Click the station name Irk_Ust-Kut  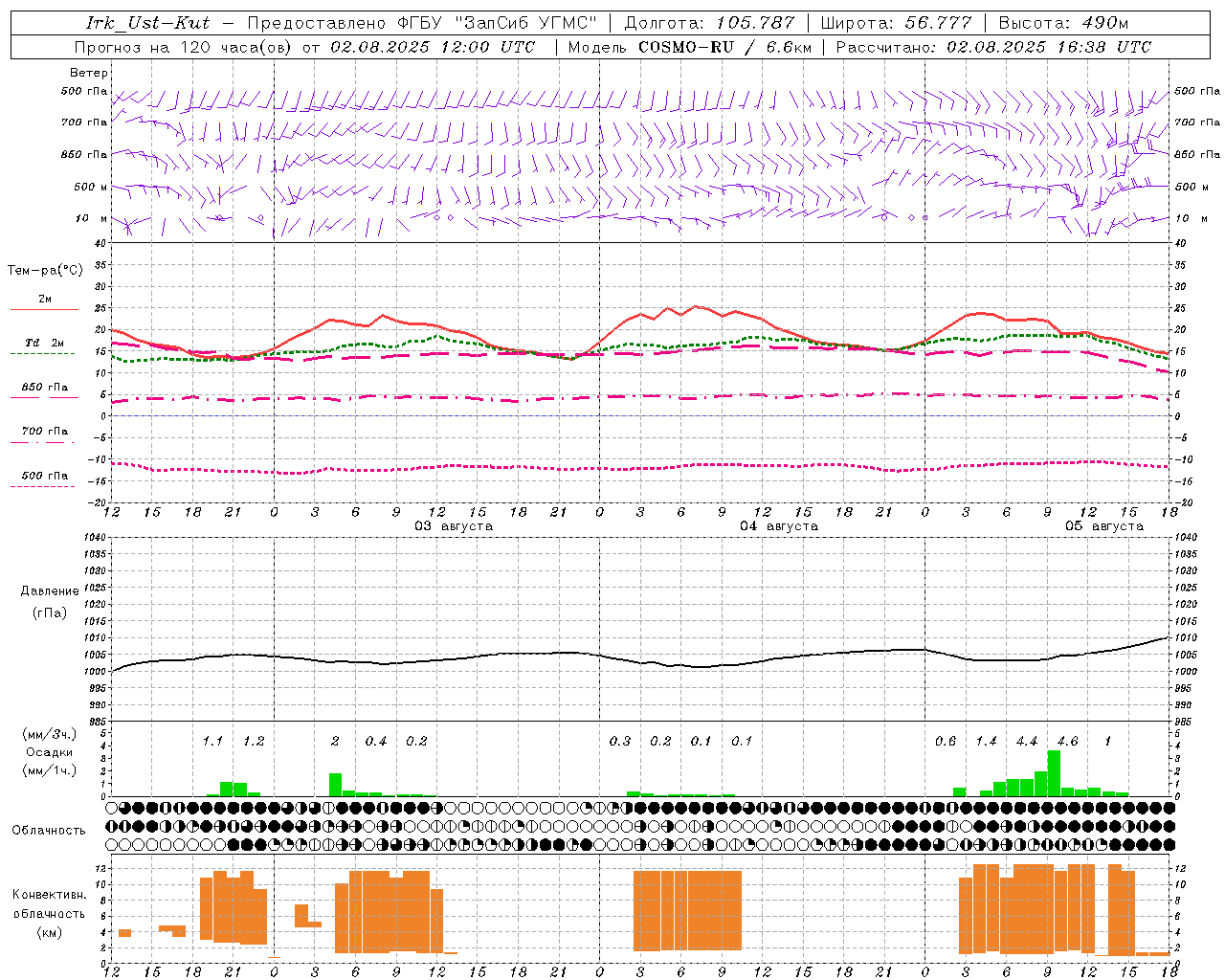click(147, 22)
